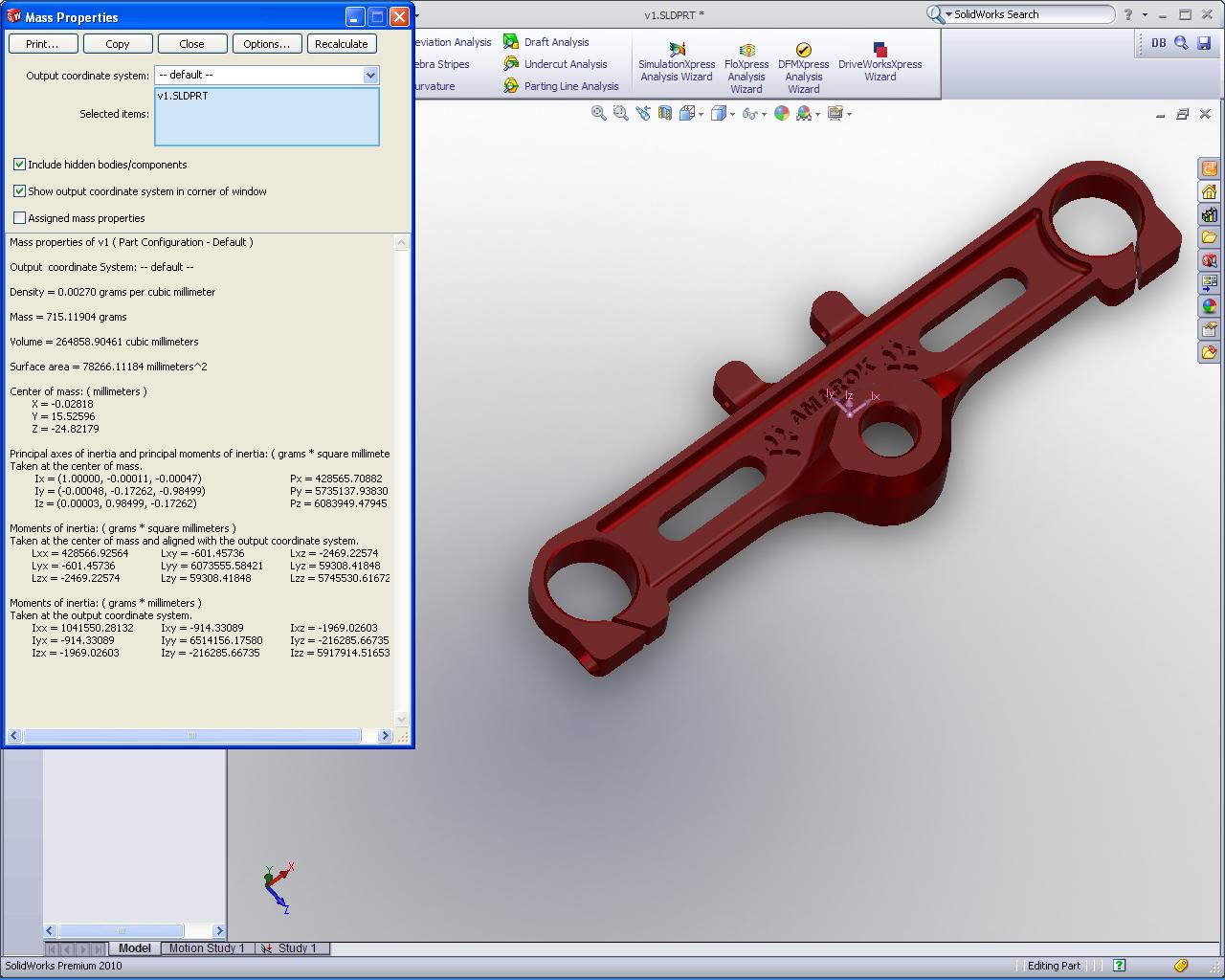The width and height of the screenshot is (1225, 980).
Task: Click status bar help question icon
Action: point(1119,966)
